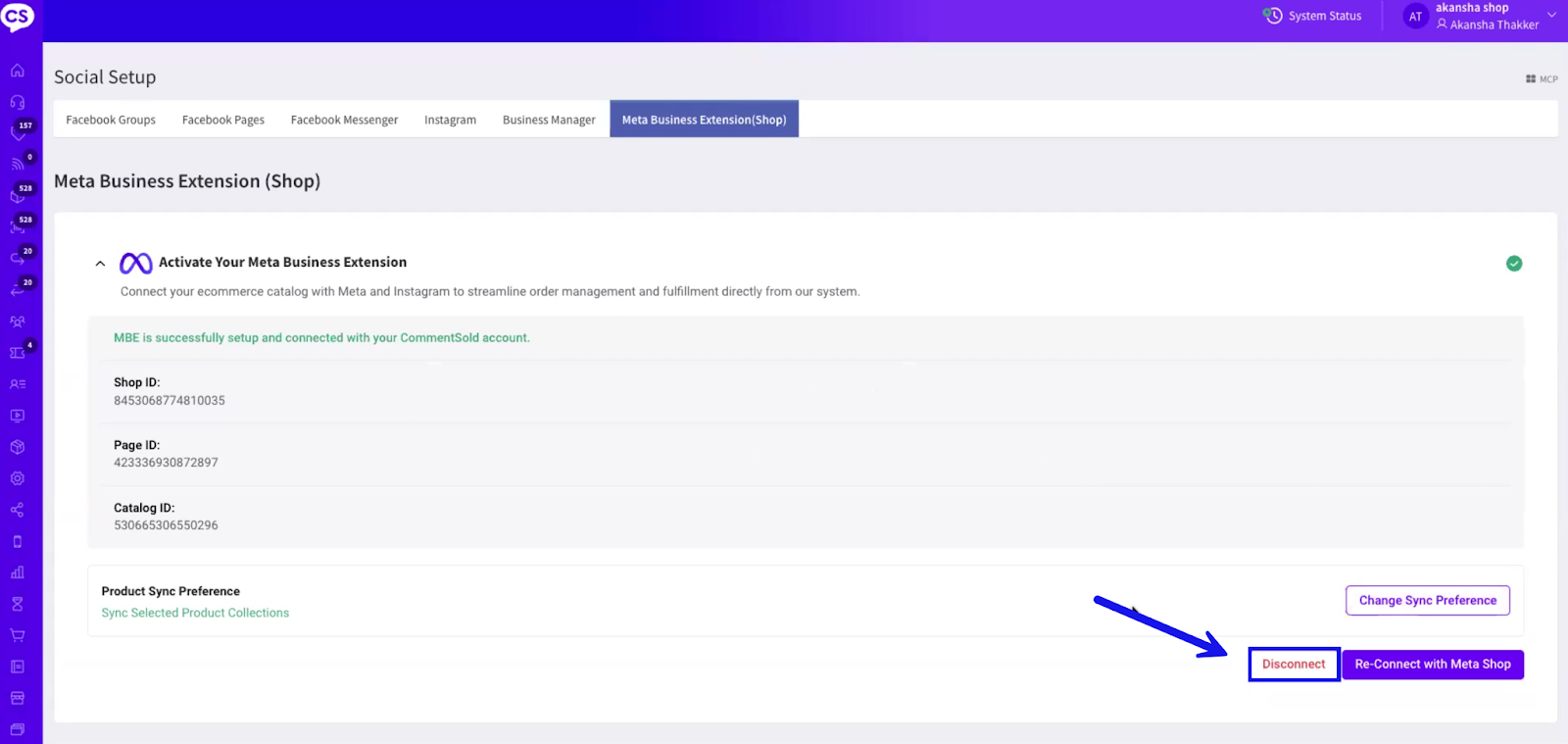Open the video player icon in sidebar
The height and width of the screenshot is (744, 1568).
pyautogui.click(x=18, y=416)
